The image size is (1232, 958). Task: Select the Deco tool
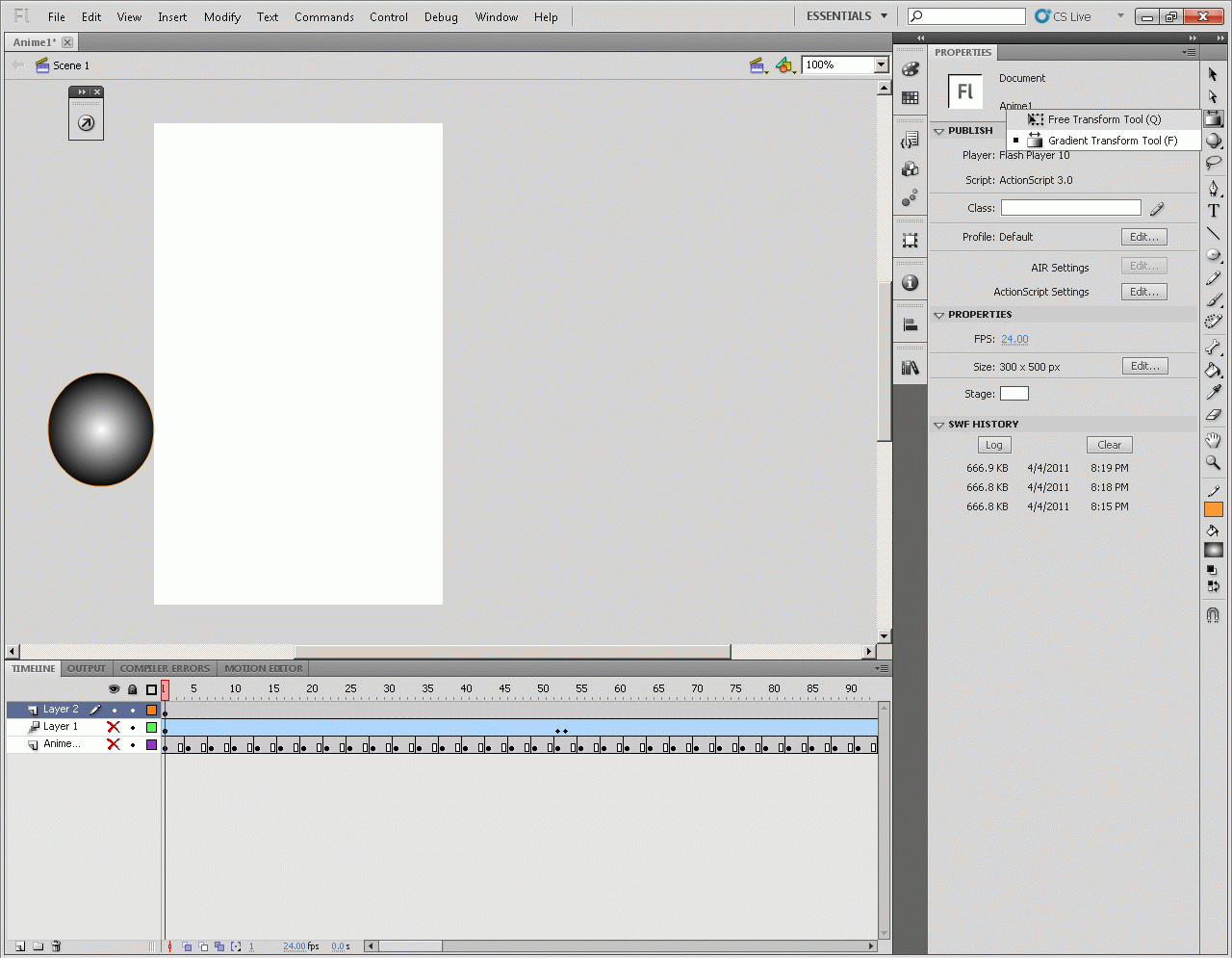tap(1213, 322)
